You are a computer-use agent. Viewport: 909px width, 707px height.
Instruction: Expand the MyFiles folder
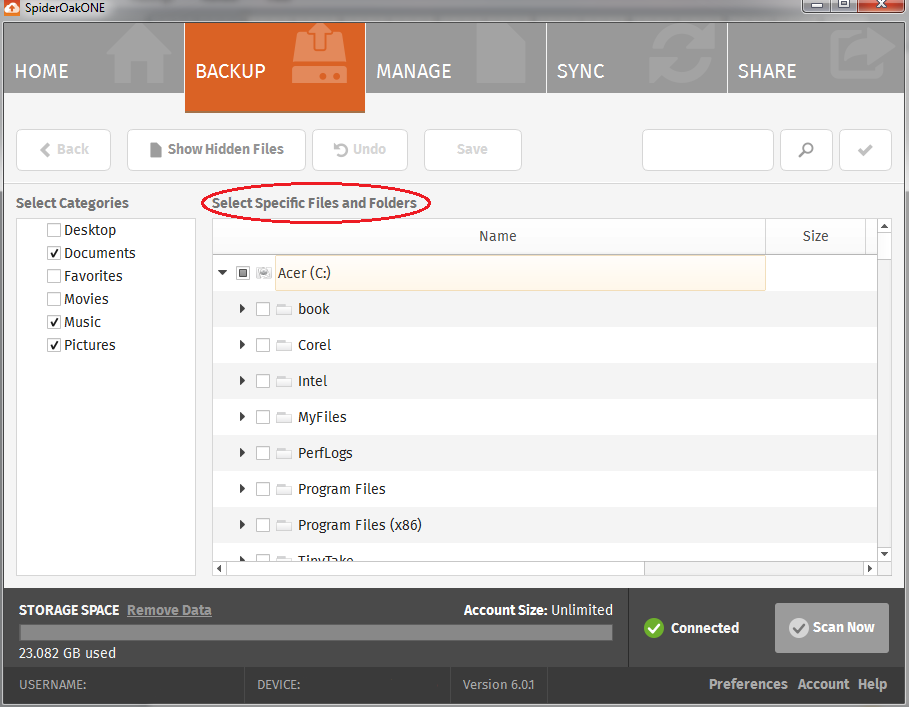[242, 417]
